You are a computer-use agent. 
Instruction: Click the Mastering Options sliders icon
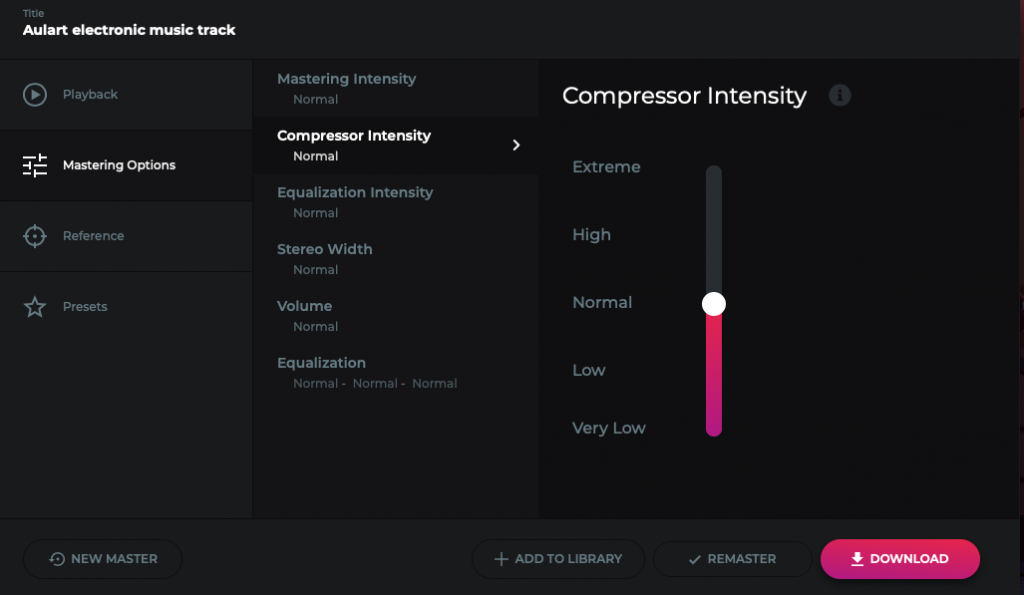coord(33,165)
